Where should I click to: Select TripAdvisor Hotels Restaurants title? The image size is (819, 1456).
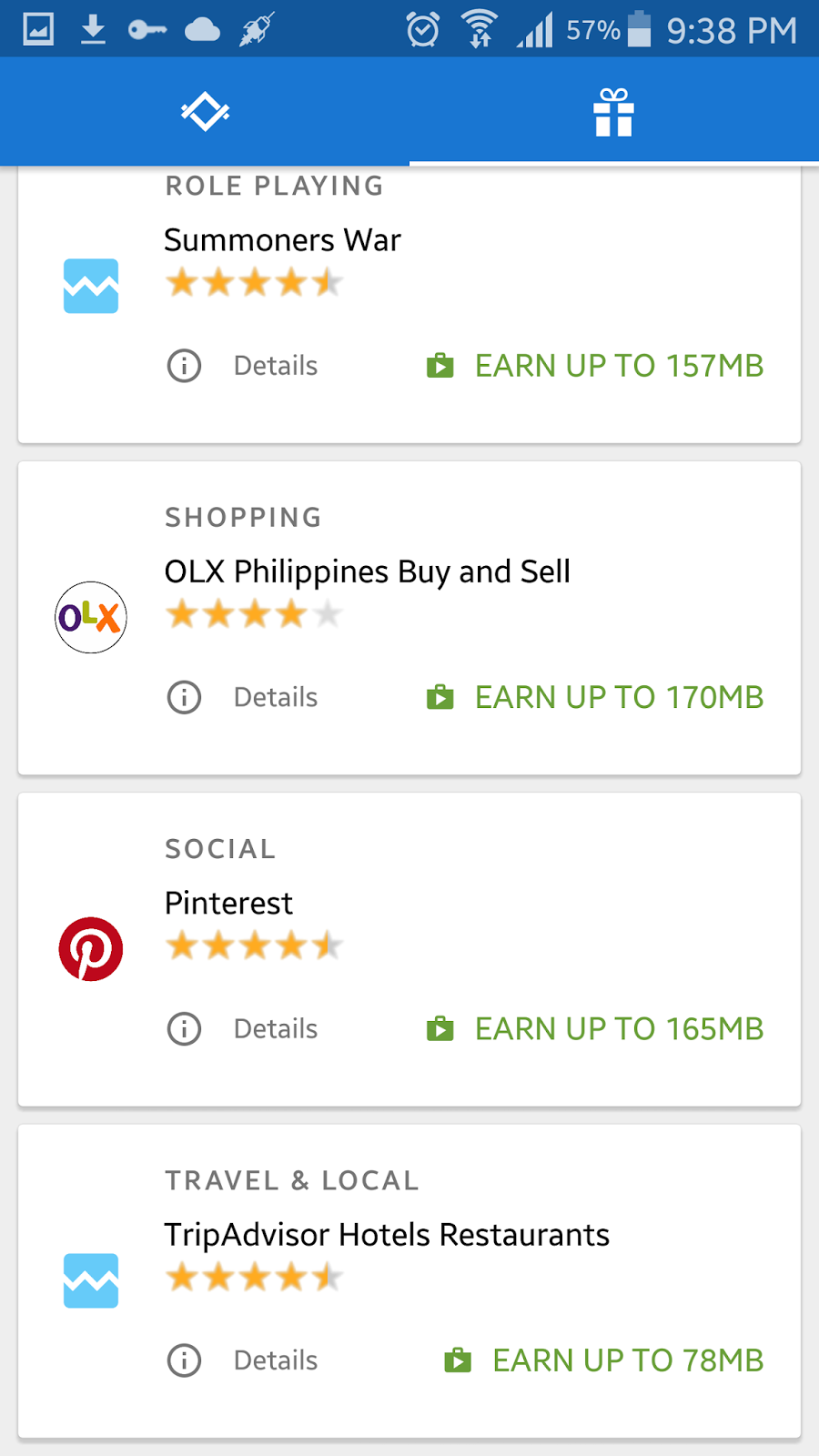[387, 1235]
